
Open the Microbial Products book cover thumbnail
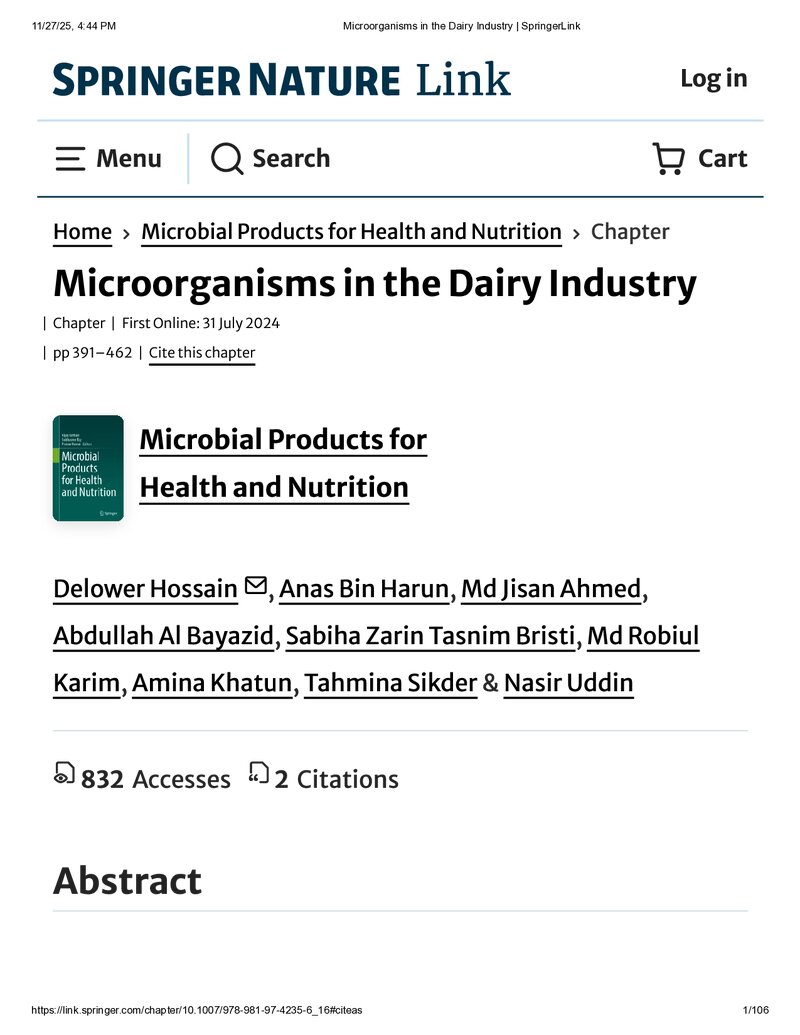coord(88,468)
